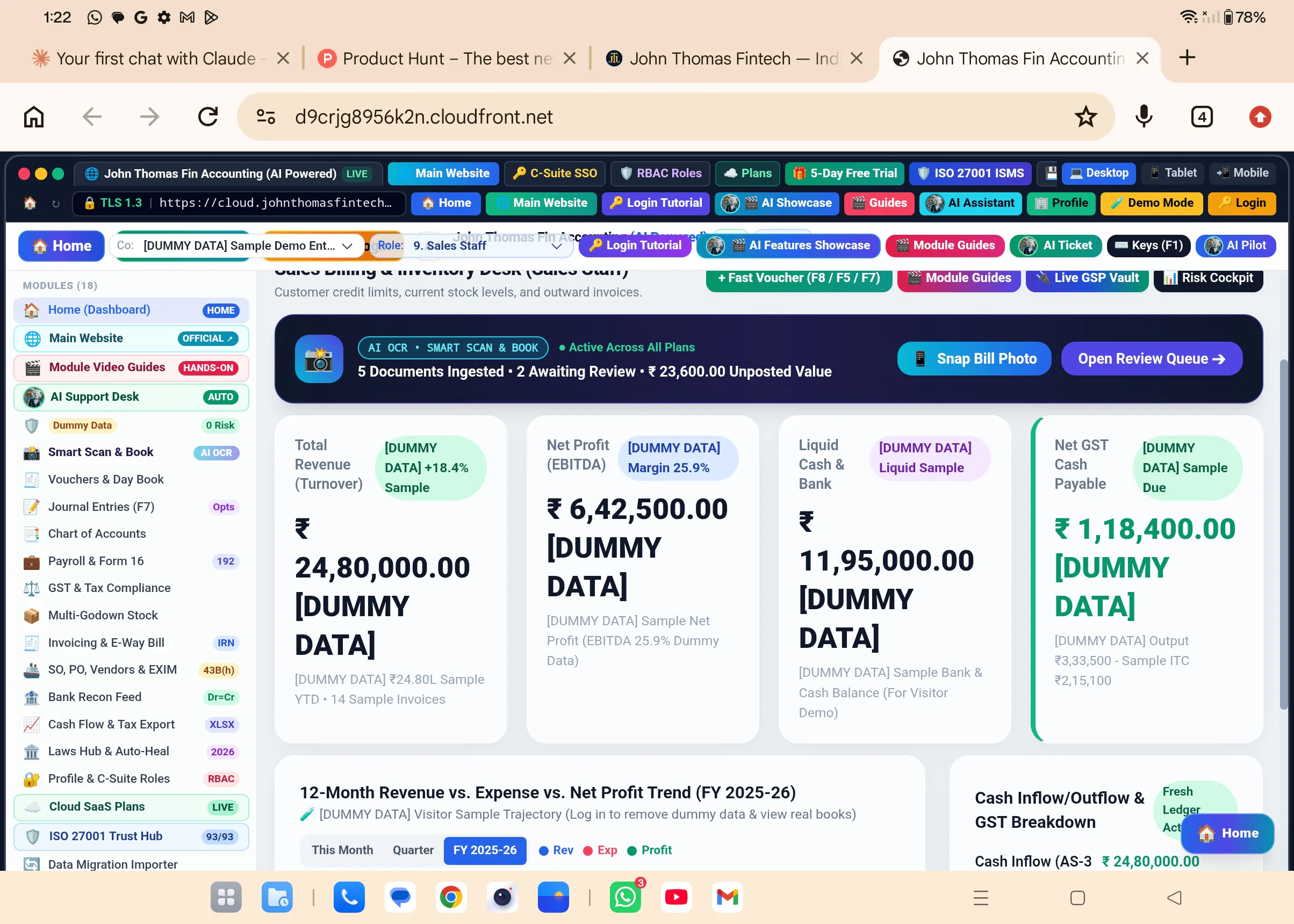Screen dimensions: 1294x924
Task: Open the browser update alert icon
Action: click(x=1260, y=117)
